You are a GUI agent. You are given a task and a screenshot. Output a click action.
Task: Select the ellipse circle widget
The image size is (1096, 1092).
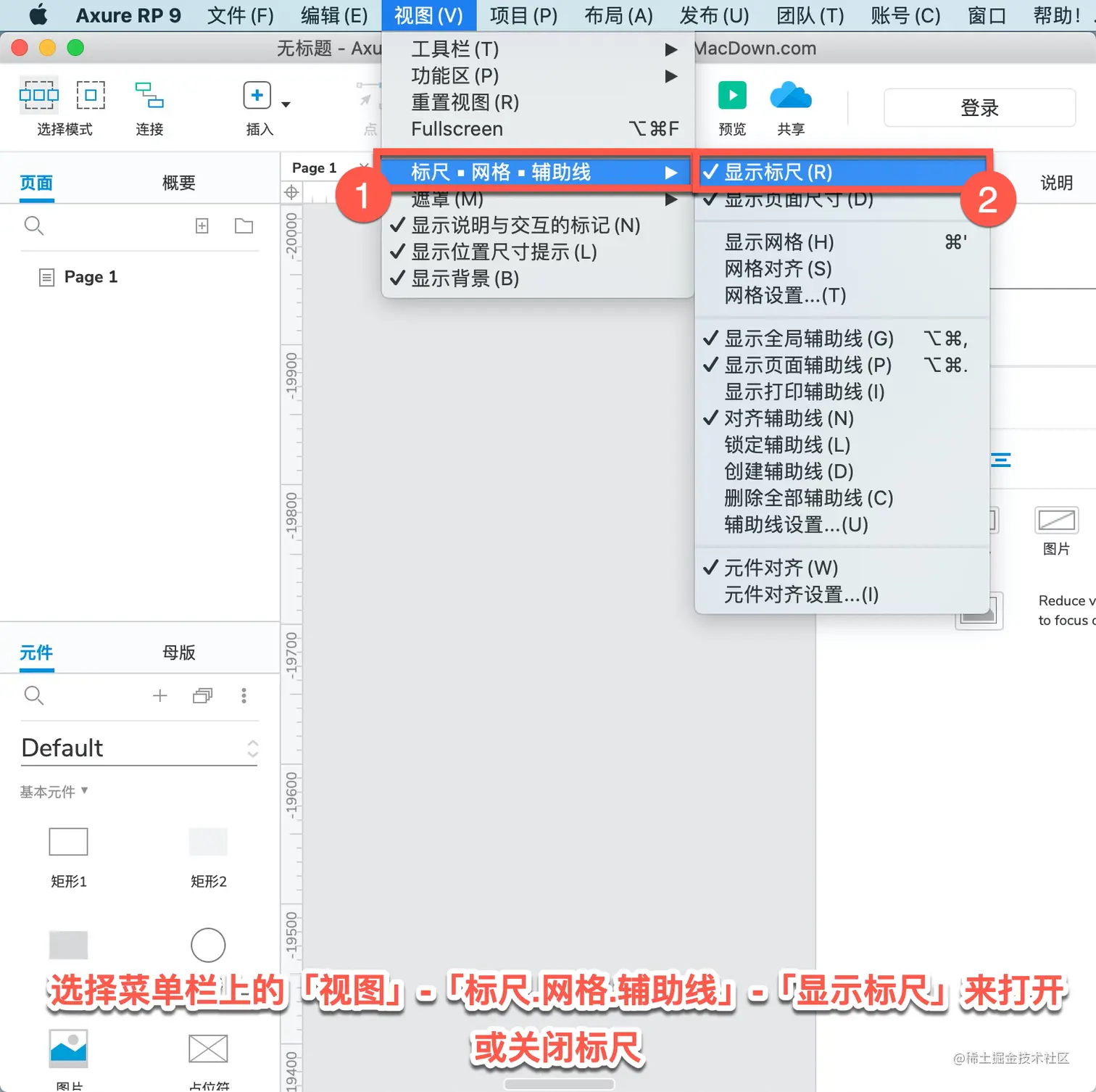click(208, 945)
